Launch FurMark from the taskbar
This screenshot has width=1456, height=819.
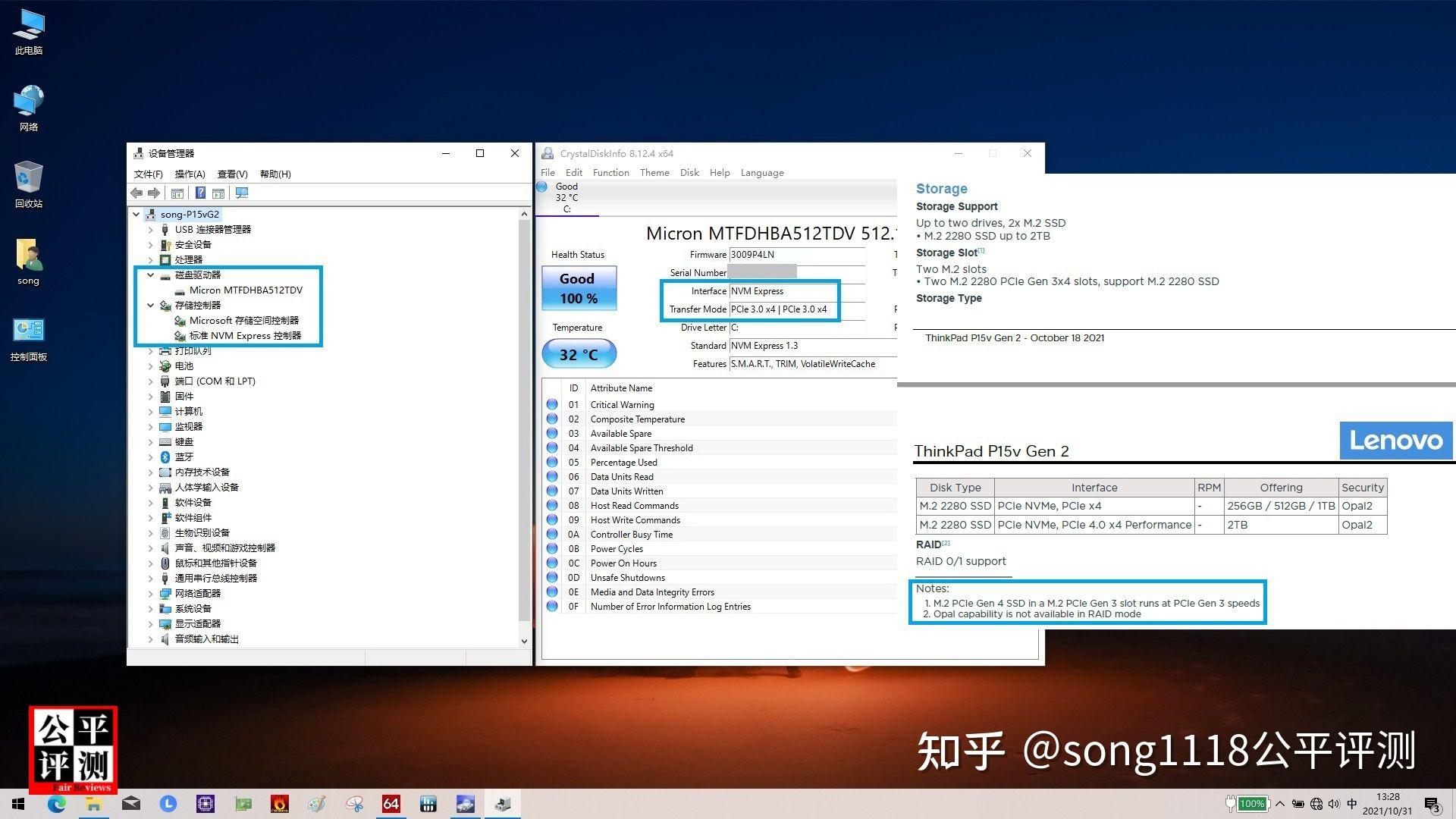click(279, 803)
